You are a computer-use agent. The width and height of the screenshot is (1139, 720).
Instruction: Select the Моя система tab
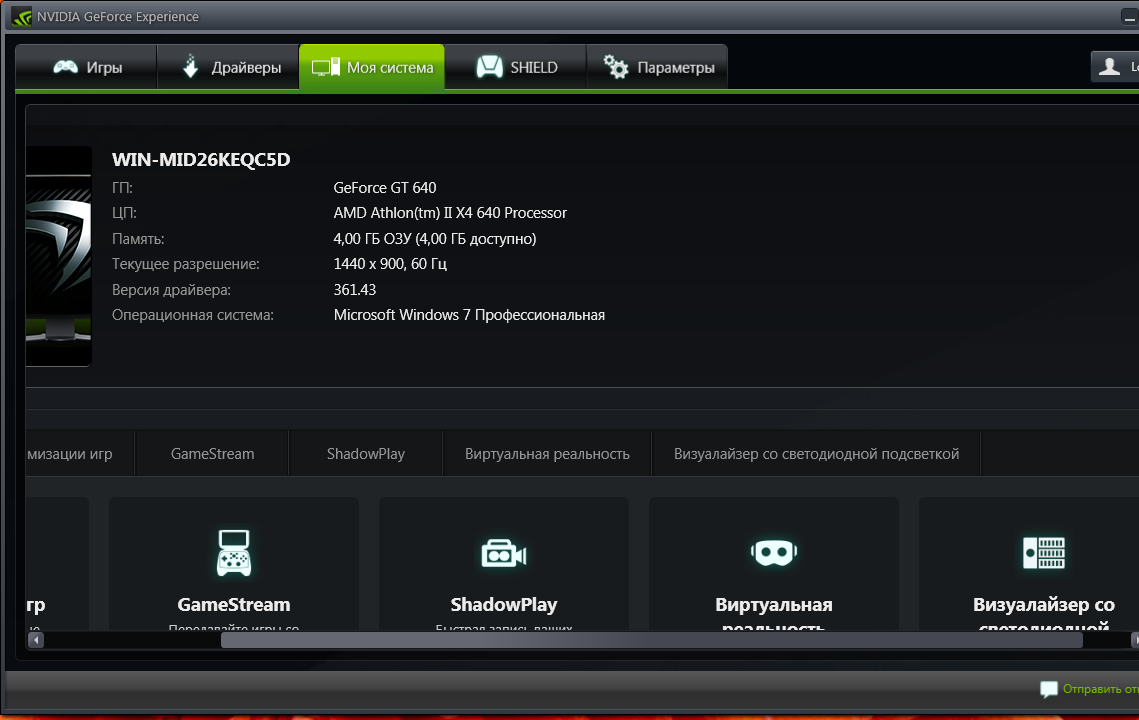pyautogui.click(x=372, y=67)
